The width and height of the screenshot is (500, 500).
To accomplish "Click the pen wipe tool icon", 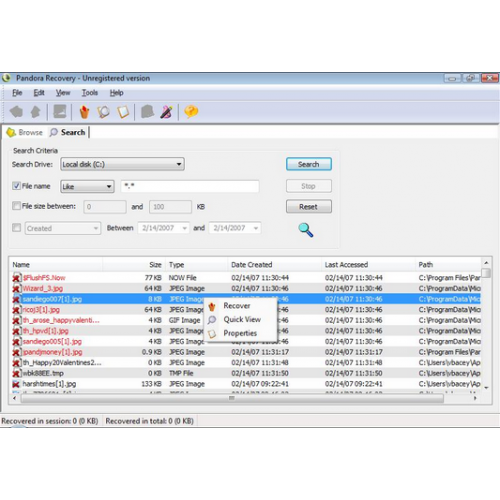I will [166, 112].
